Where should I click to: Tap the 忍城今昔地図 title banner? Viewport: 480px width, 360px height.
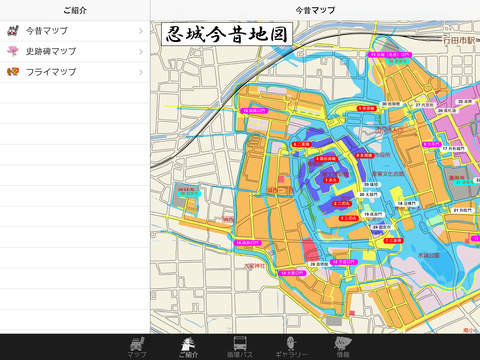[227, 34]
